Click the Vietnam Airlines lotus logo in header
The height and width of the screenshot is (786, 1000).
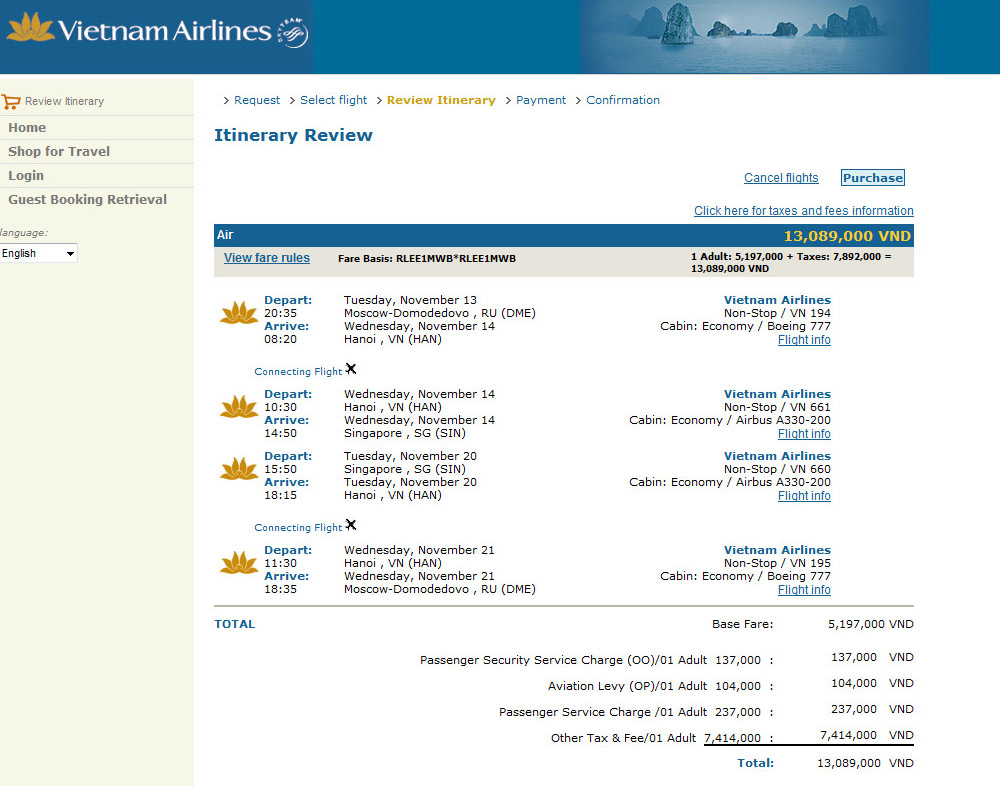tap(31, 27)
